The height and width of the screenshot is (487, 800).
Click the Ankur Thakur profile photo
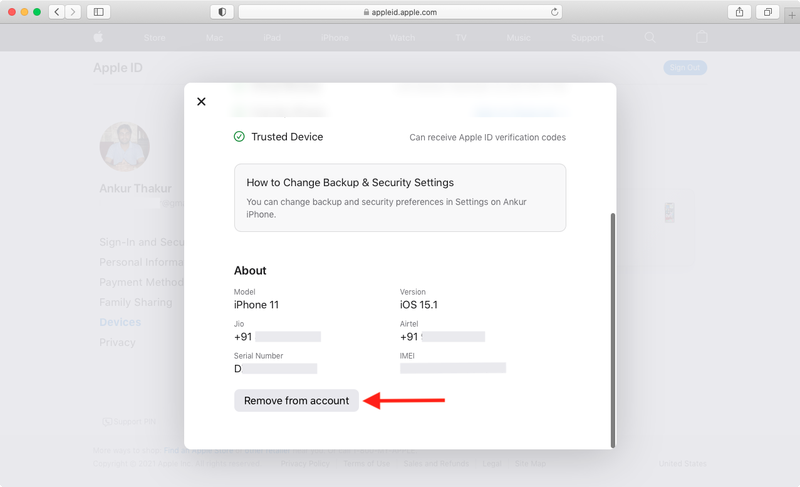pyautogui.click(x=124, y=147)
